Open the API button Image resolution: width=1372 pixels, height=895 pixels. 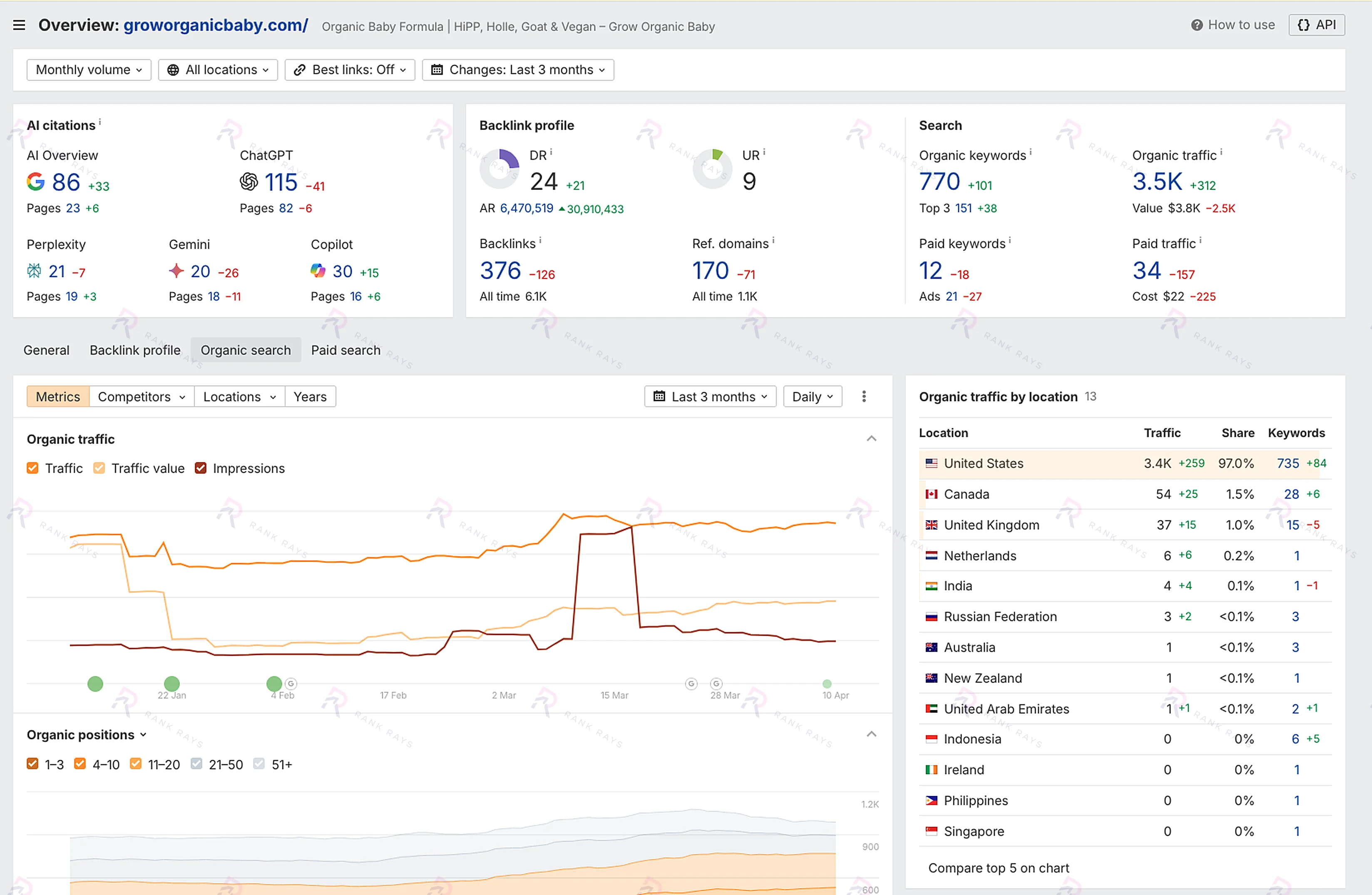coord(1316,25)
